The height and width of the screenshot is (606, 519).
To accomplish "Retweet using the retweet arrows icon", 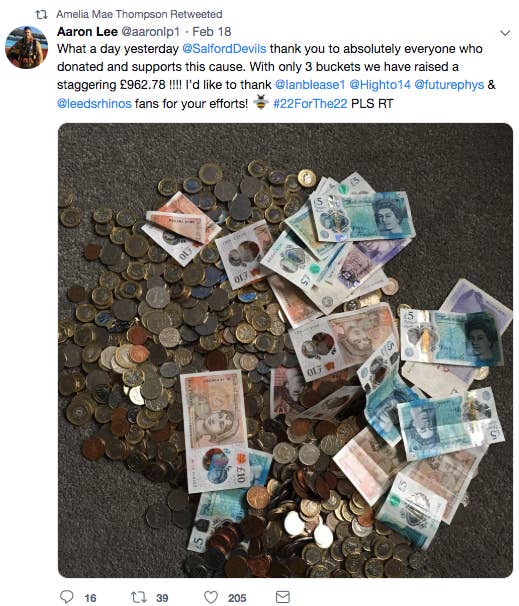I will coord(139,597).
